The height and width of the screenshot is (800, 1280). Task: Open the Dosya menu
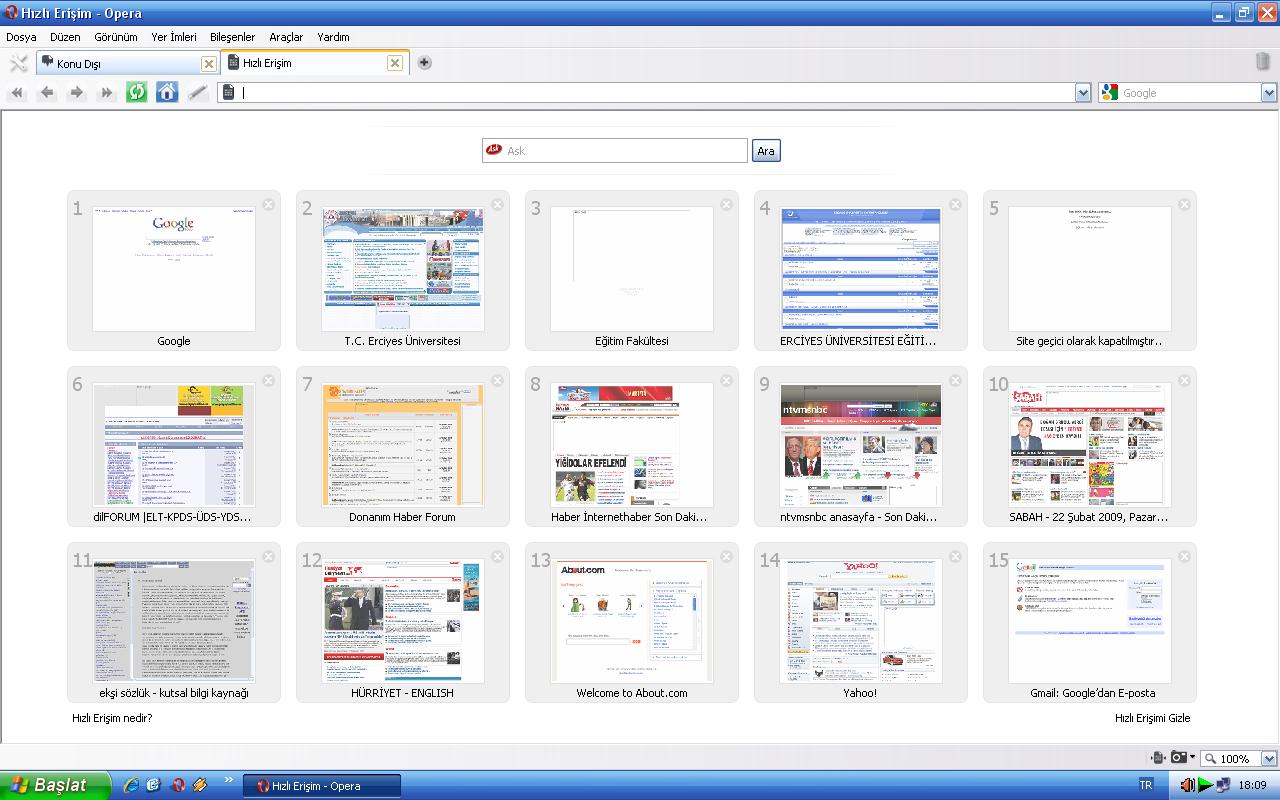coord(21,37)
